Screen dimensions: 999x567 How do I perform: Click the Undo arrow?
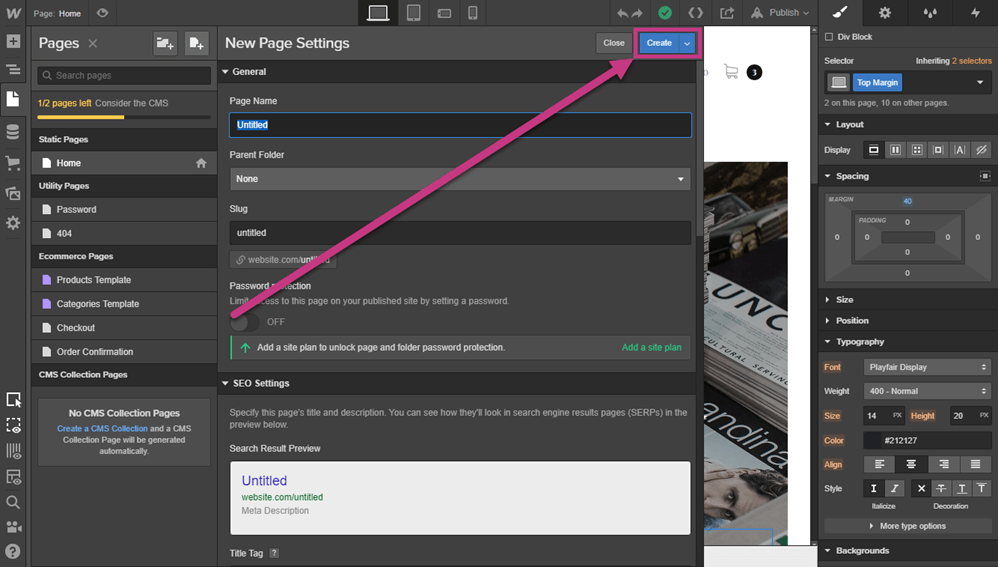(622, 13)
